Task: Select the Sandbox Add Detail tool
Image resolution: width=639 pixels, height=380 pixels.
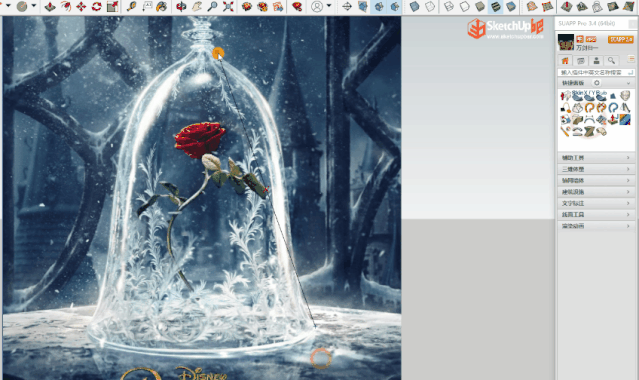Action: pos(613,7)
